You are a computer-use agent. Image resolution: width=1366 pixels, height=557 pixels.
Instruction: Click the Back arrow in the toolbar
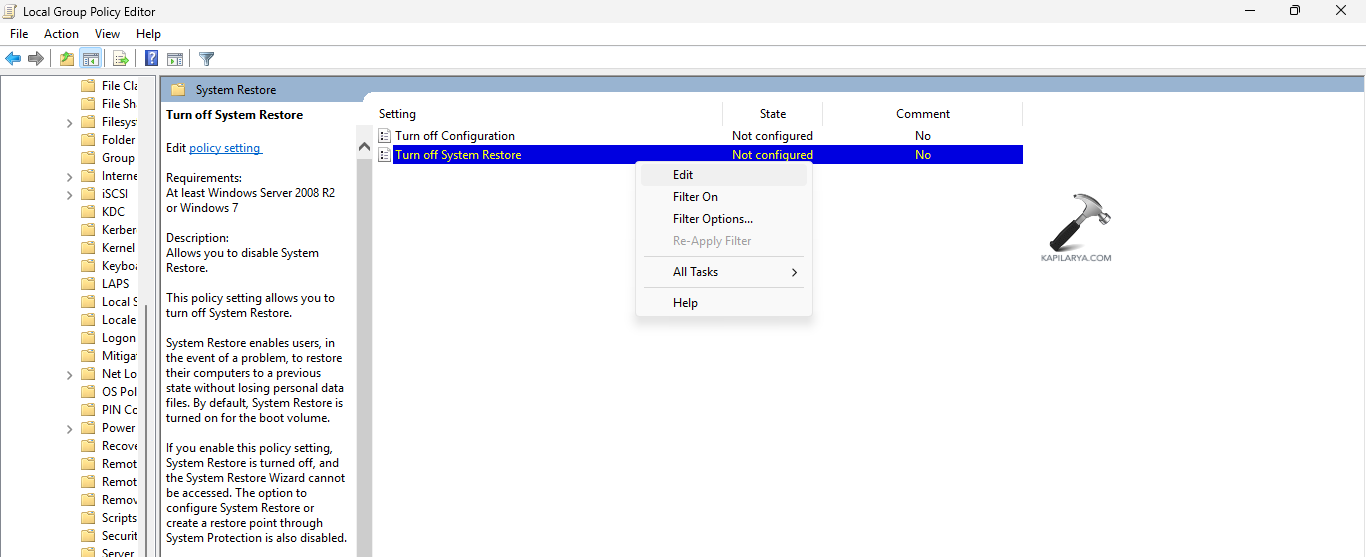13,59
